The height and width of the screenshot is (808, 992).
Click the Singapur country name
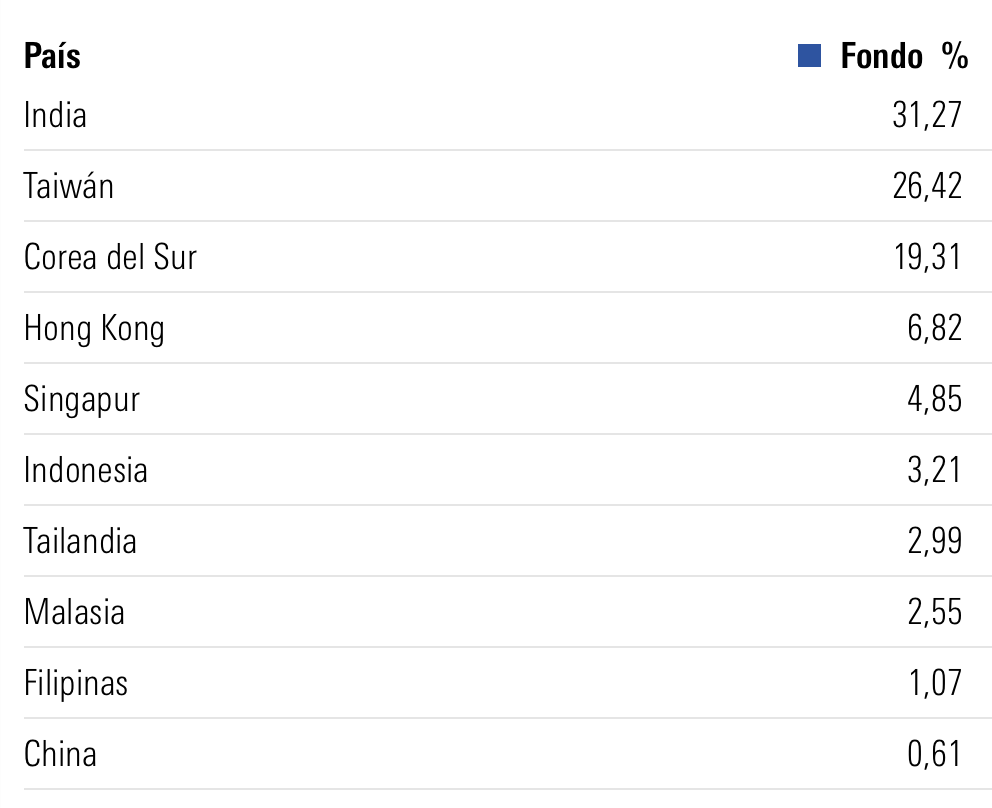click(82, 399)
